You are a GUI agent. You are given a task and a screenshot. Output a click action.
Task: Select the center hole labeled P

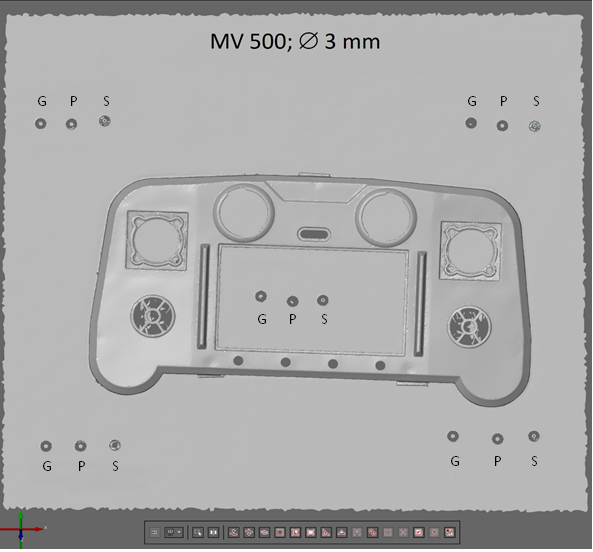point(292,301)
